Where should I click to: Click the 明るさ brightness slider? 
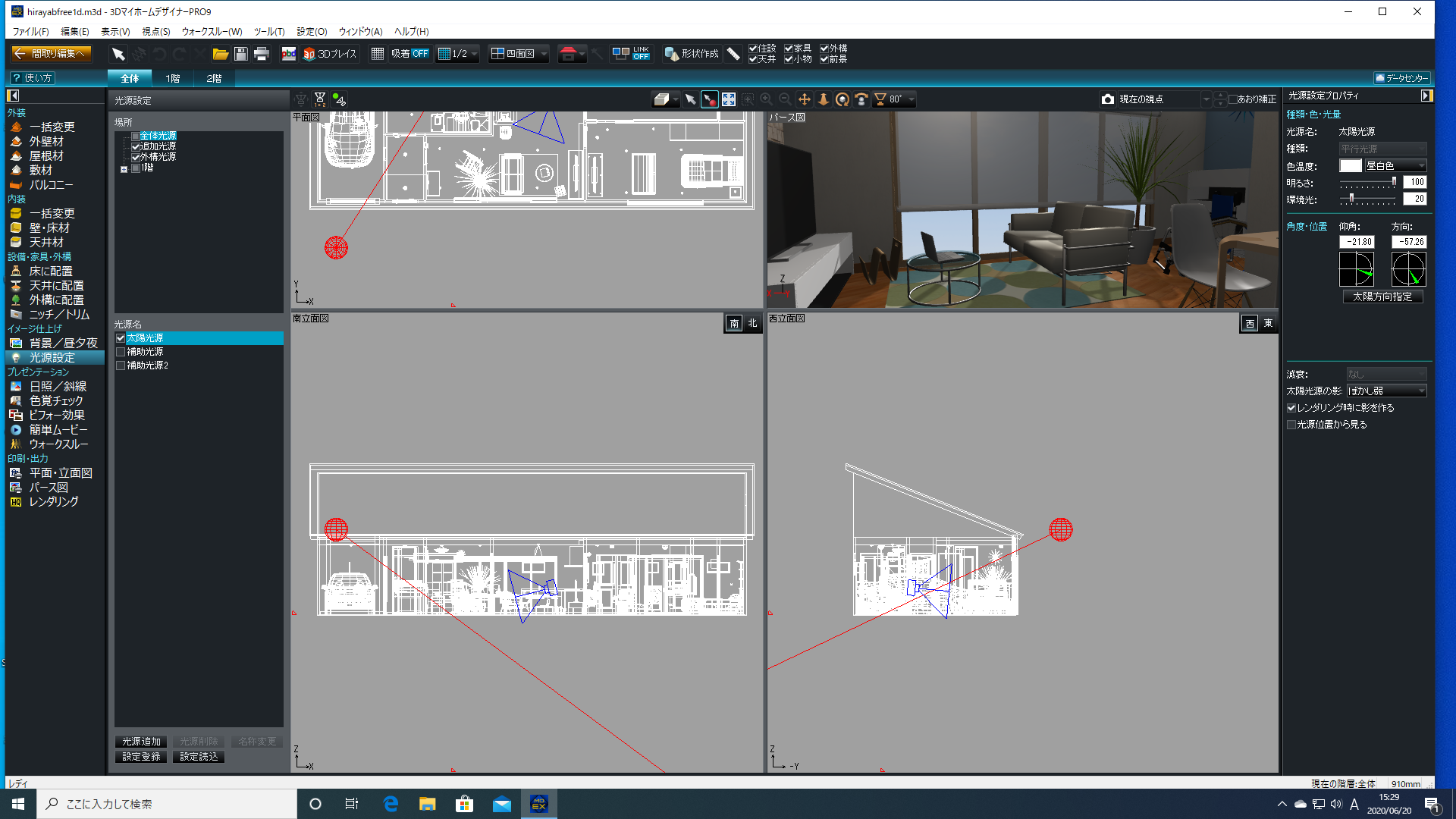coord(1367,183)
